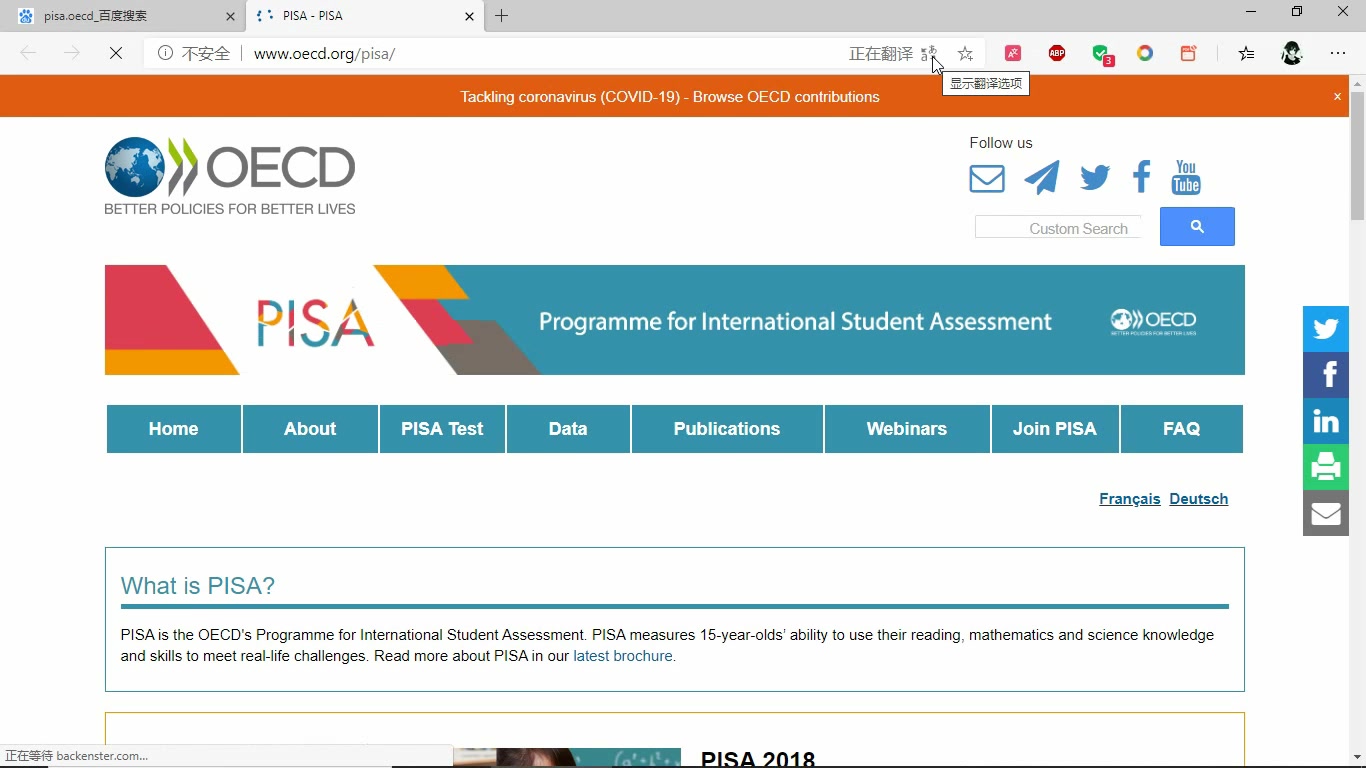Screen dimensions: 1366x768
Task: Show translate options icon in address bar
Action: [x=929, y=54]
